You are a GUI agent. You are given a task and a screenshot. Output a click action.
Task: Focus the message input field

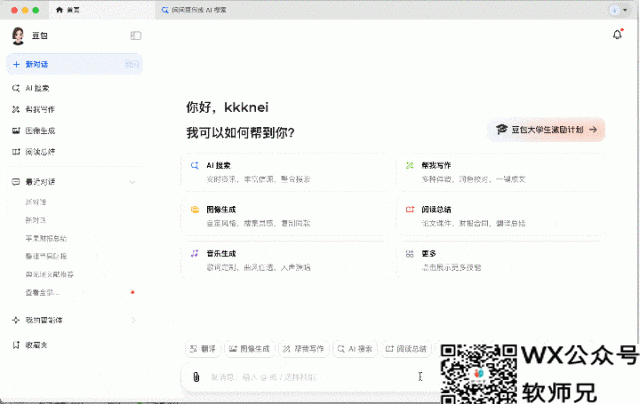pos(310,377)
